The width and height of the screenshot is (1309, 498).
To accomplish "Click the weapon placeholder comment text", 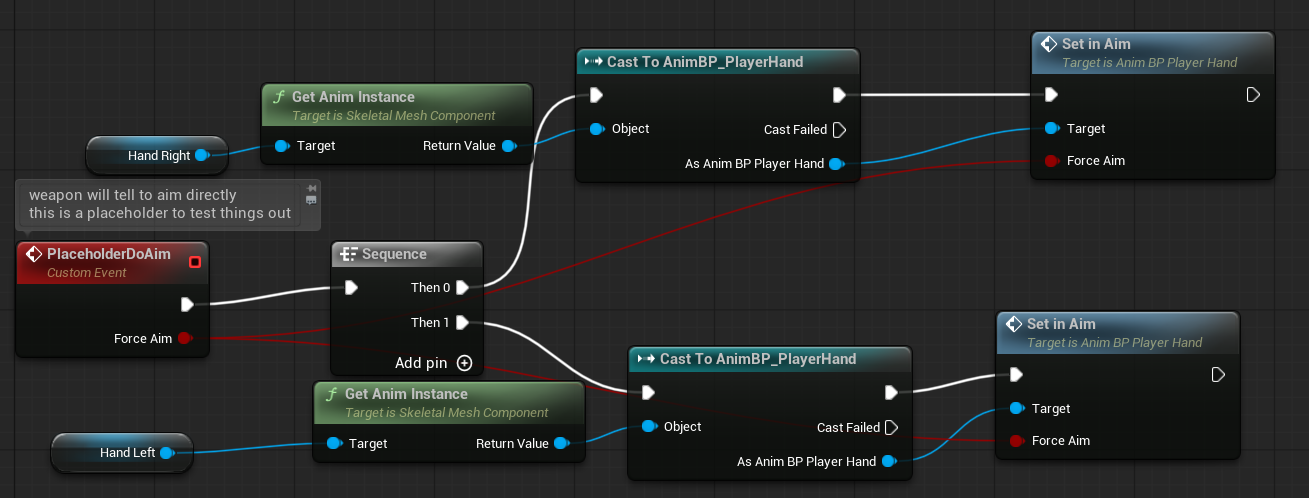I will [160, 204].
